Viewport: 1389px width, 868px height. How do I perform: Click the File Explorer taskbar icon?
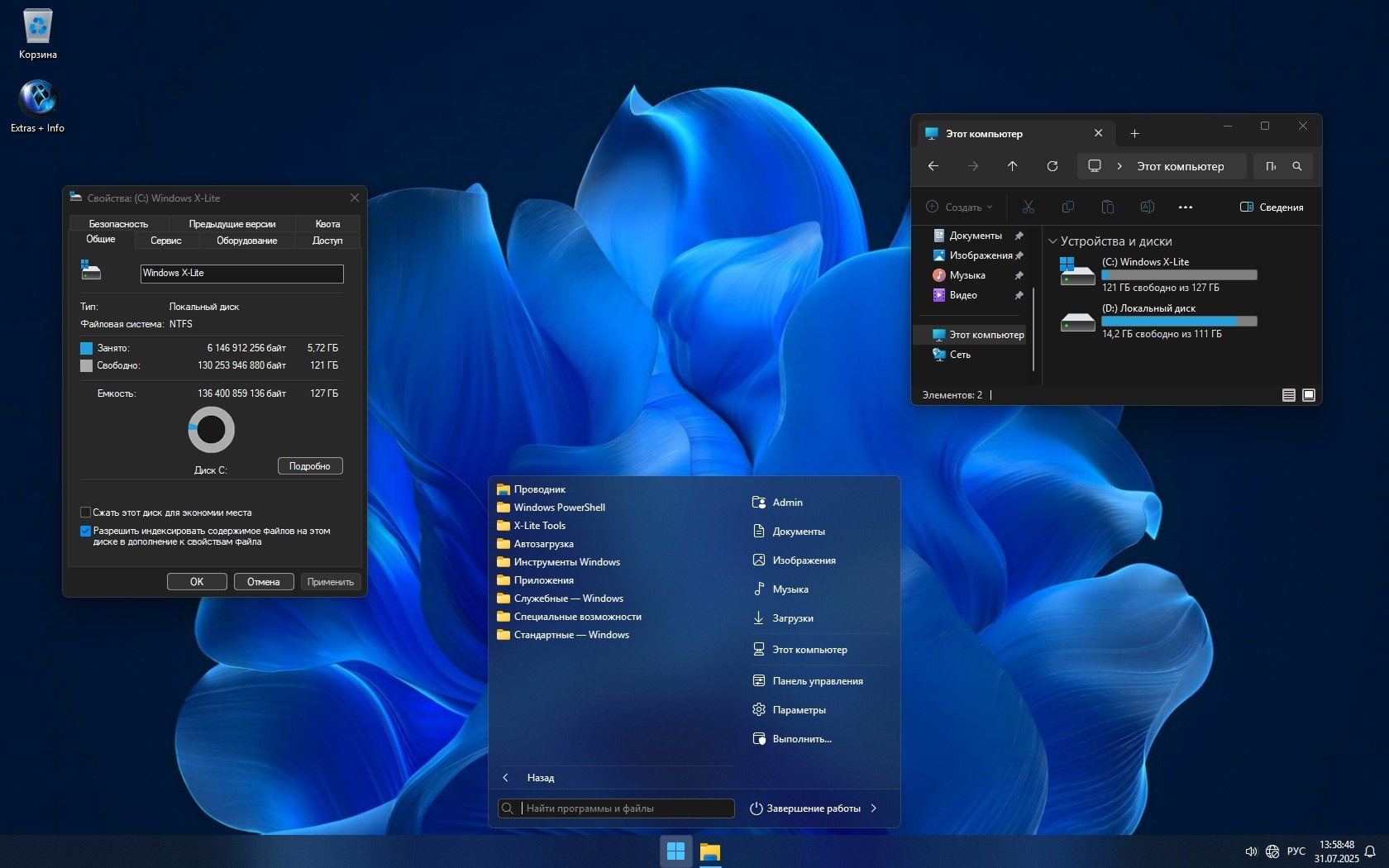pyautogui.click(x=709, y=851)
